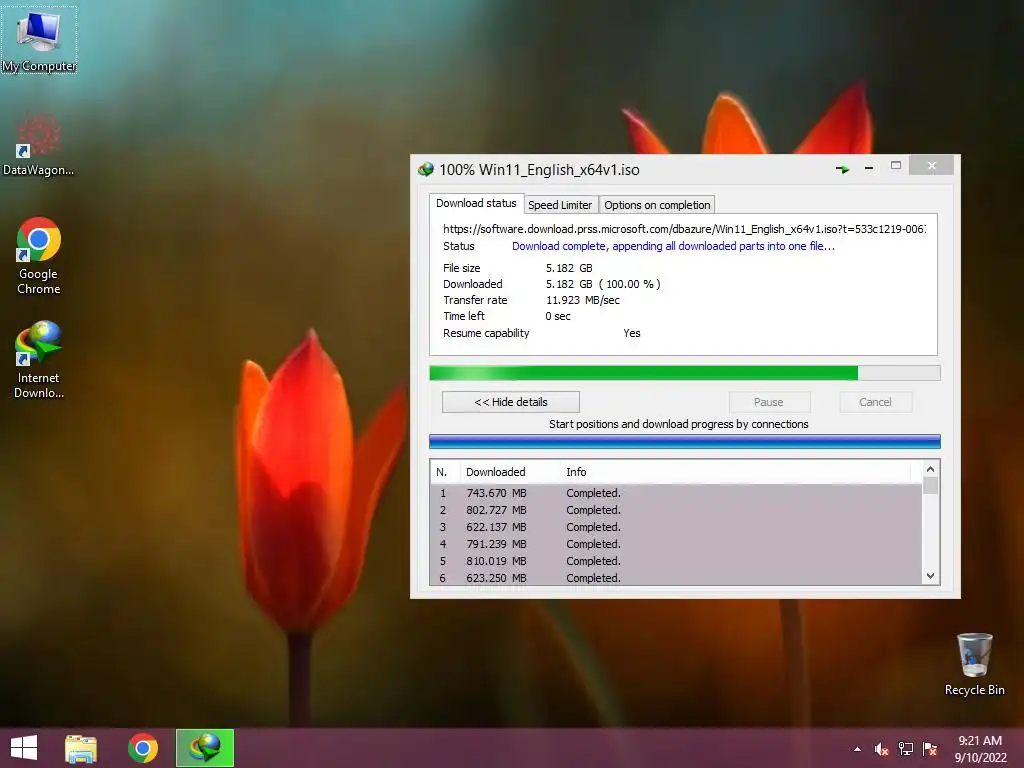
Task: Click the Resume capability value Yes
Action: click(x=632, y=333)
